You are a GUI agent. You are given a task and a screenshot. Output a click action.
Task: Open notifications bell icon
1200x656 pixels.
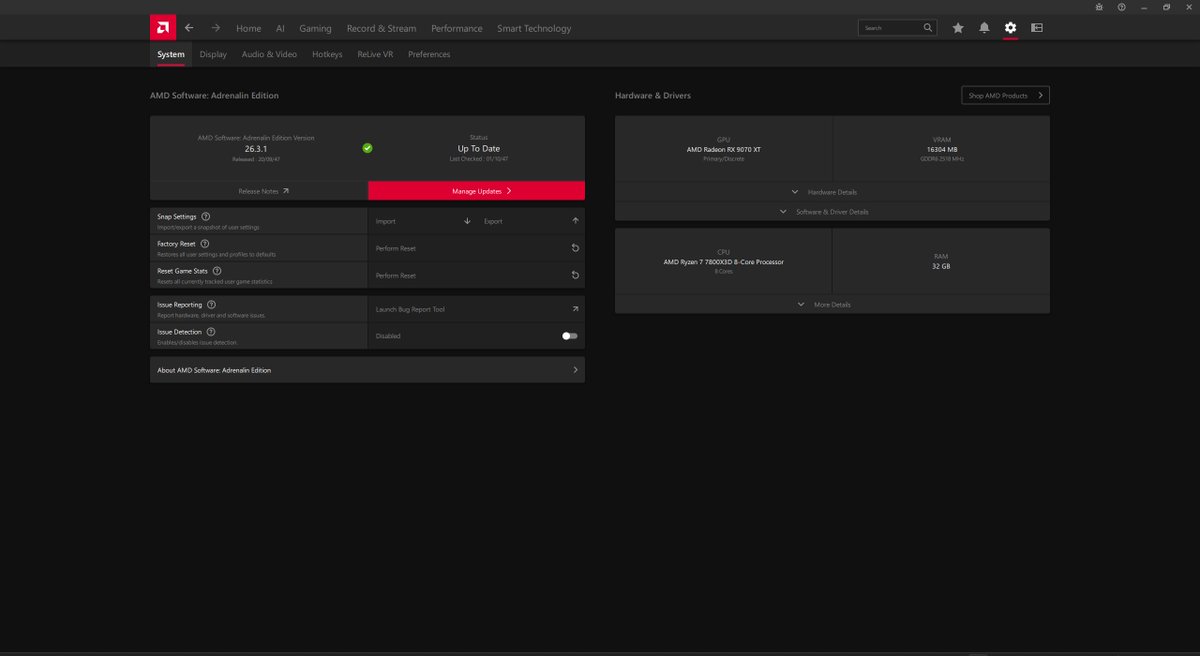pos(984,28)
